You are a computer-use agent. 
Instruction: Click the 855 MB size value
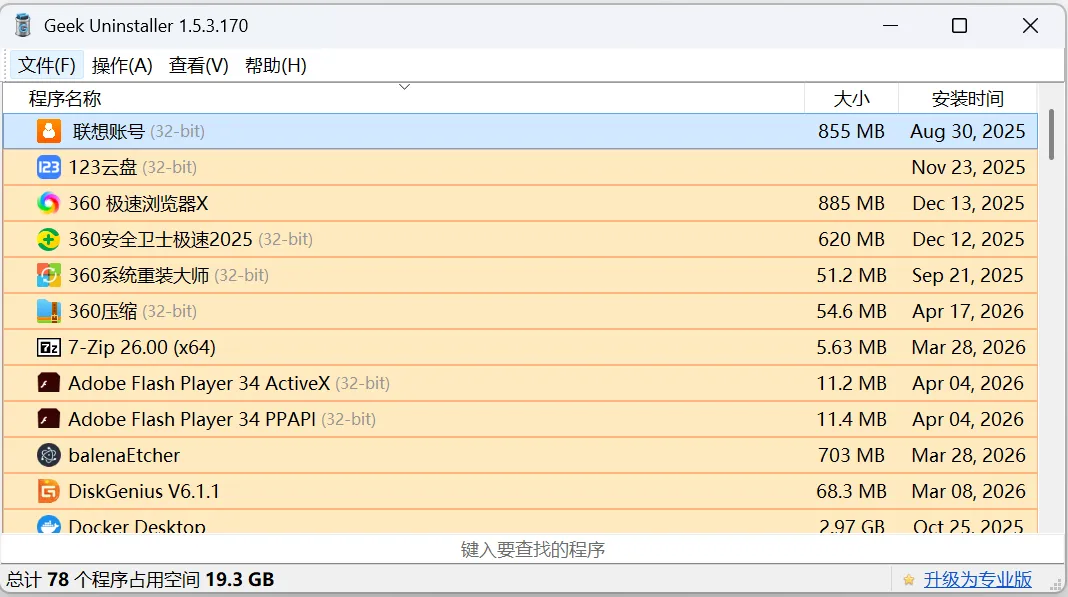pyautogui.click(x=851, y=131)
